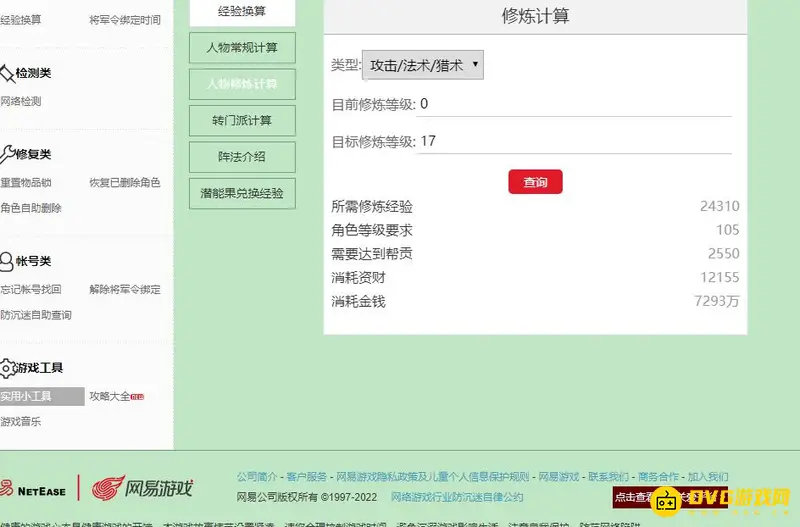Open 商务合作 footer link
Image resolution: width=800 pixels, height=527 pixels.
658,477
